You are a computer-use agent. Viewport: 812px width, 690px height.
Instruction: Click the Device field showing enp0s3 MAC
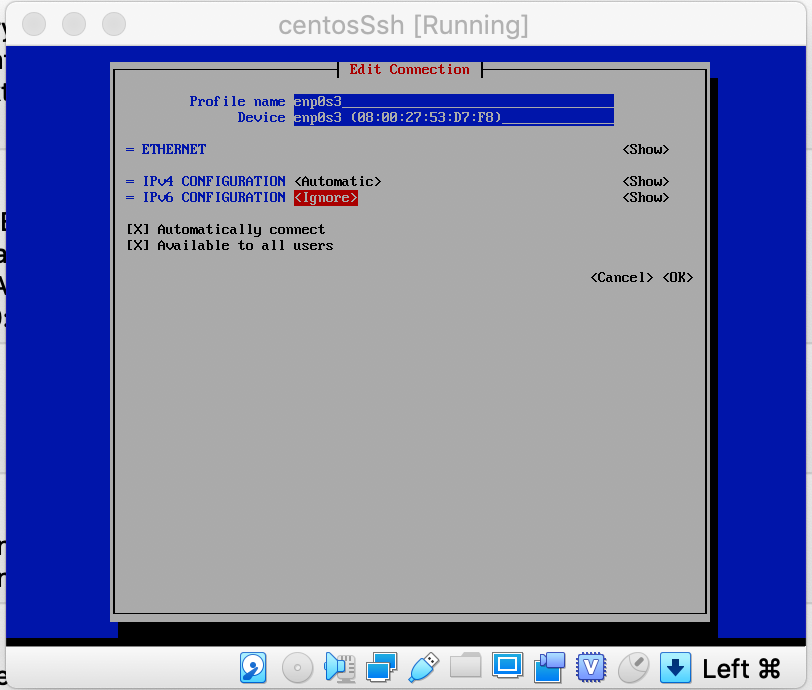point(450,117)
